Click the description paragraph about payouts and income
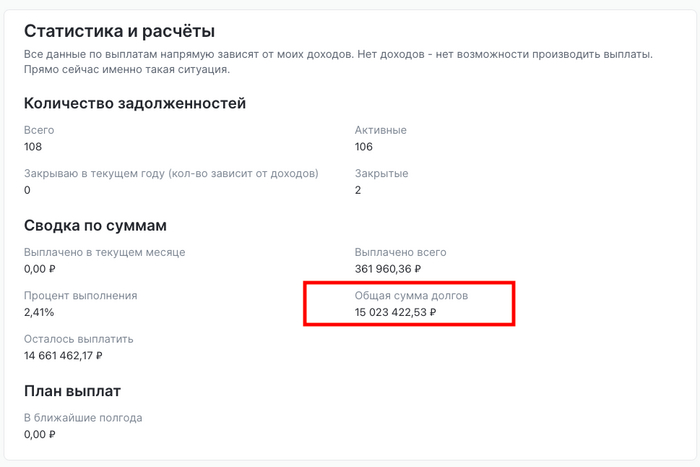 click(x=338, y=61)
